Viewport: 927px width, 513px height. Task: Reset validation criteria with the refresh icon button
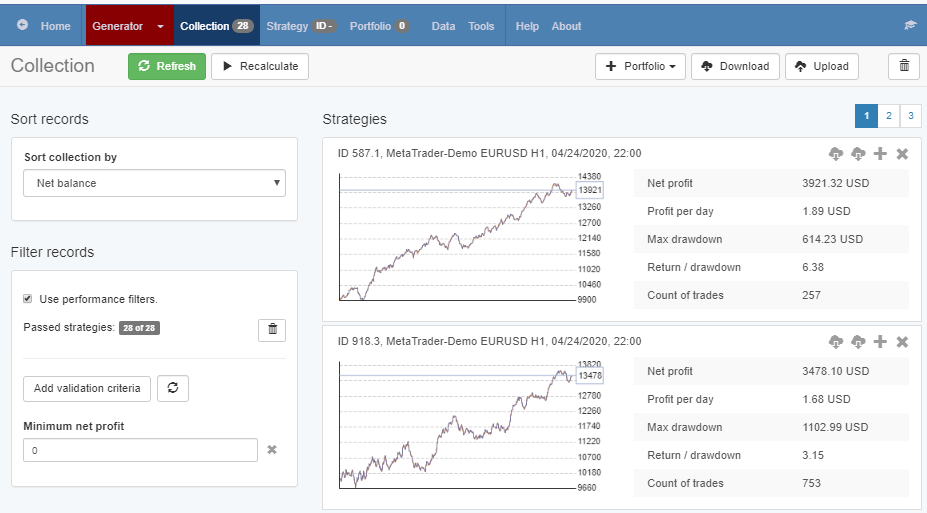tap(172, 388)
